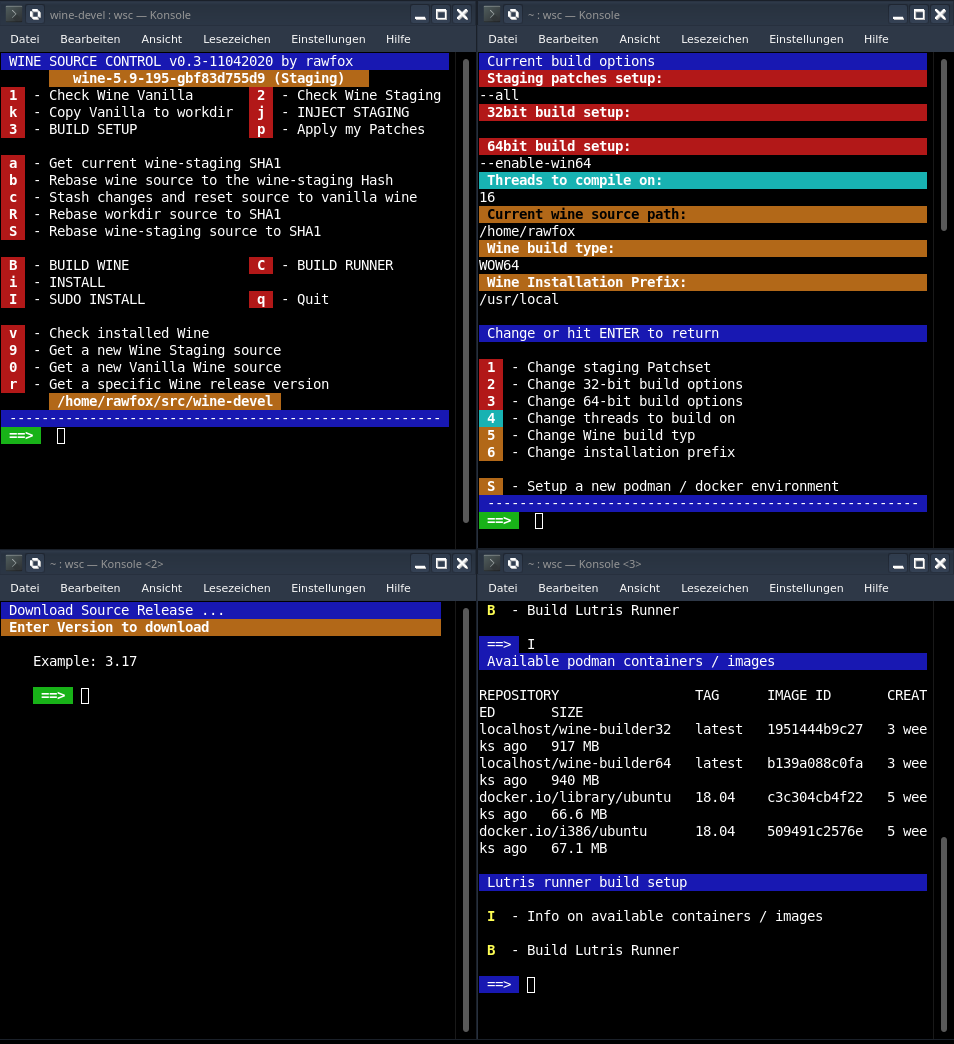Minimize the top-right Konsole window

(x=898, y=15)
